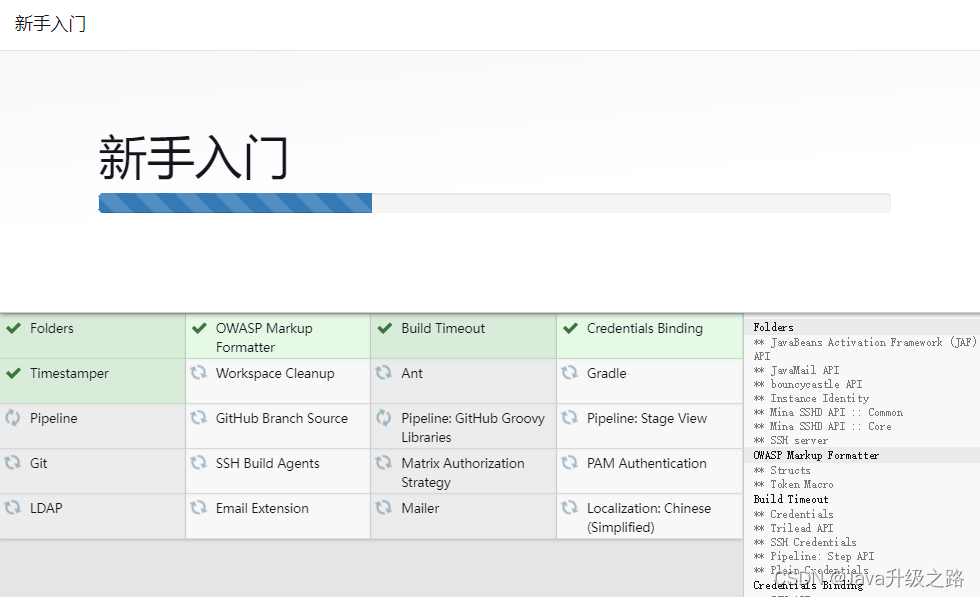
Task: Select the Matrix Authorization Strategy plugin name
Action: [463, 473]
